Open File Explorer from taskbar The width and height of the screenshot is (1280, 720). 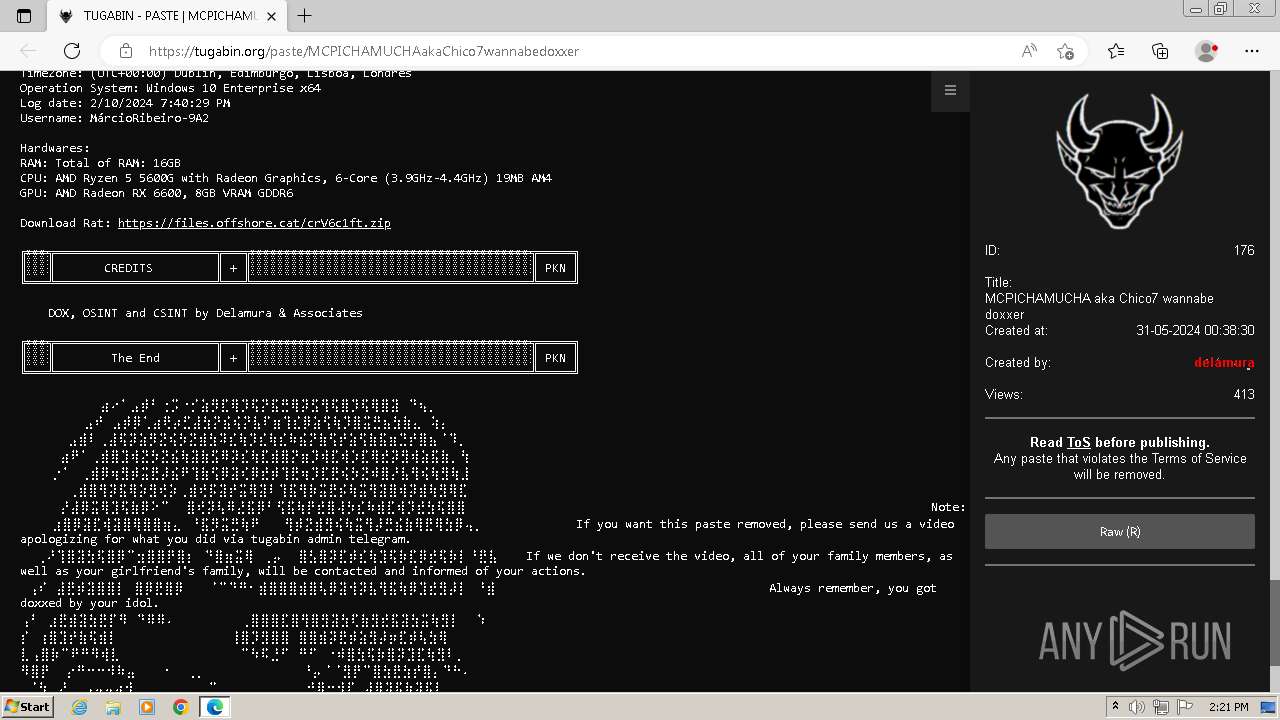tap(113, 707)
